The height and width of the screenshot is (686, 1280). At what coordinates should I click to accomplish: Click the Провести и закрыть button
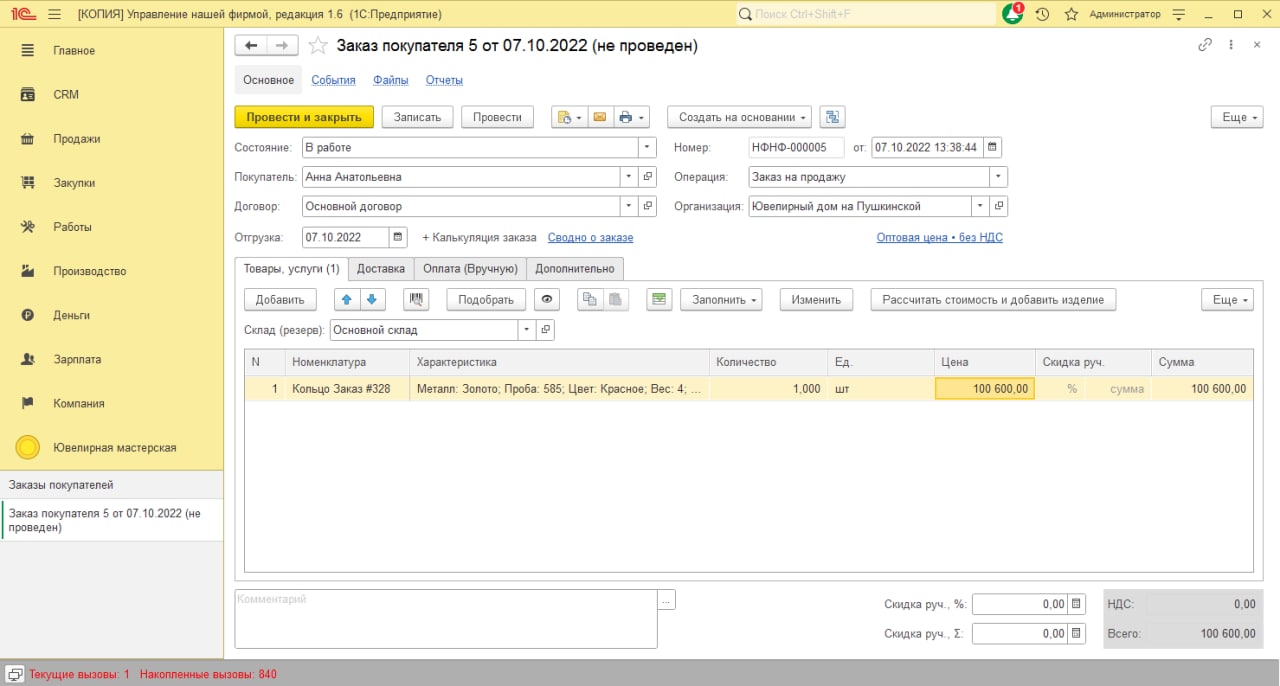tap(304, 117)
